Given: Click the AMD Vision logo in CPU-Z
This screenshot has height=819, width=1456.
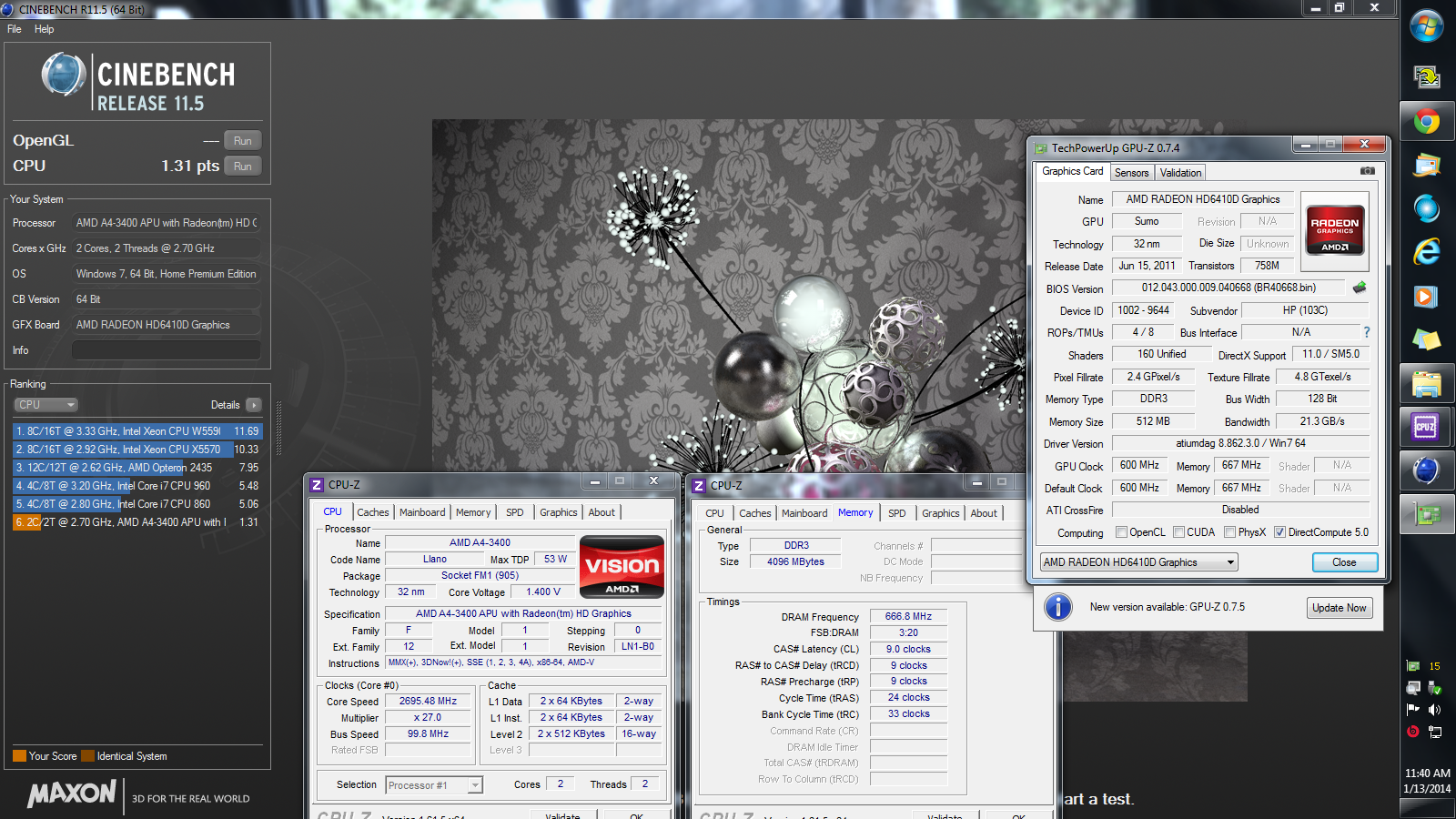Looking at the screenshot, I should 622,566.
